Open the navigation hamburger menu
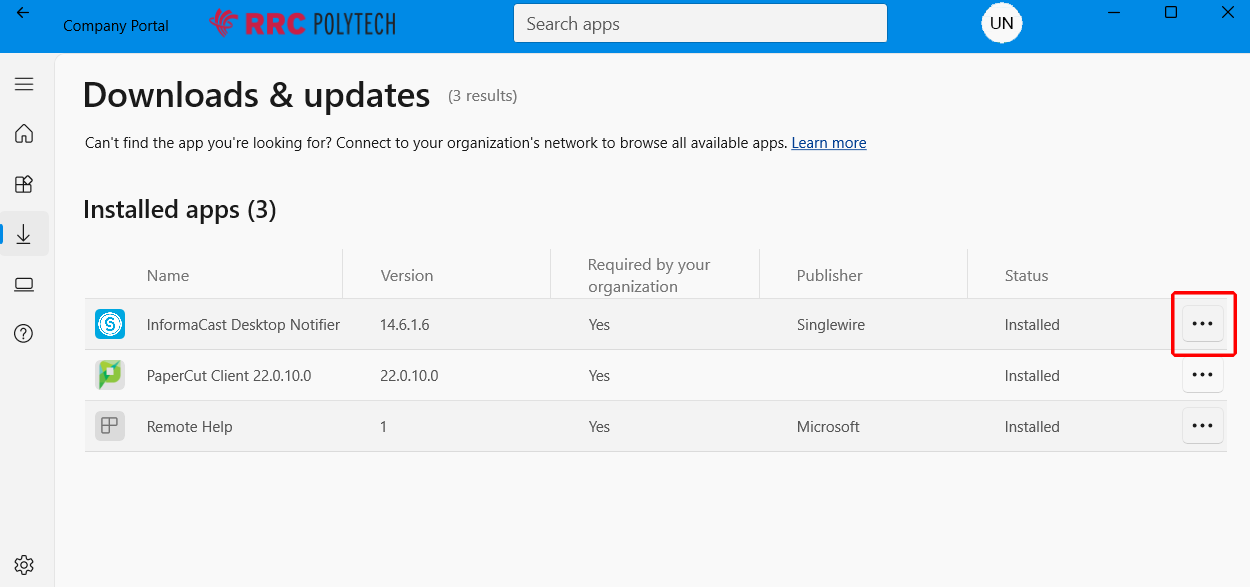1250x587 pixels. pos(24,84)
